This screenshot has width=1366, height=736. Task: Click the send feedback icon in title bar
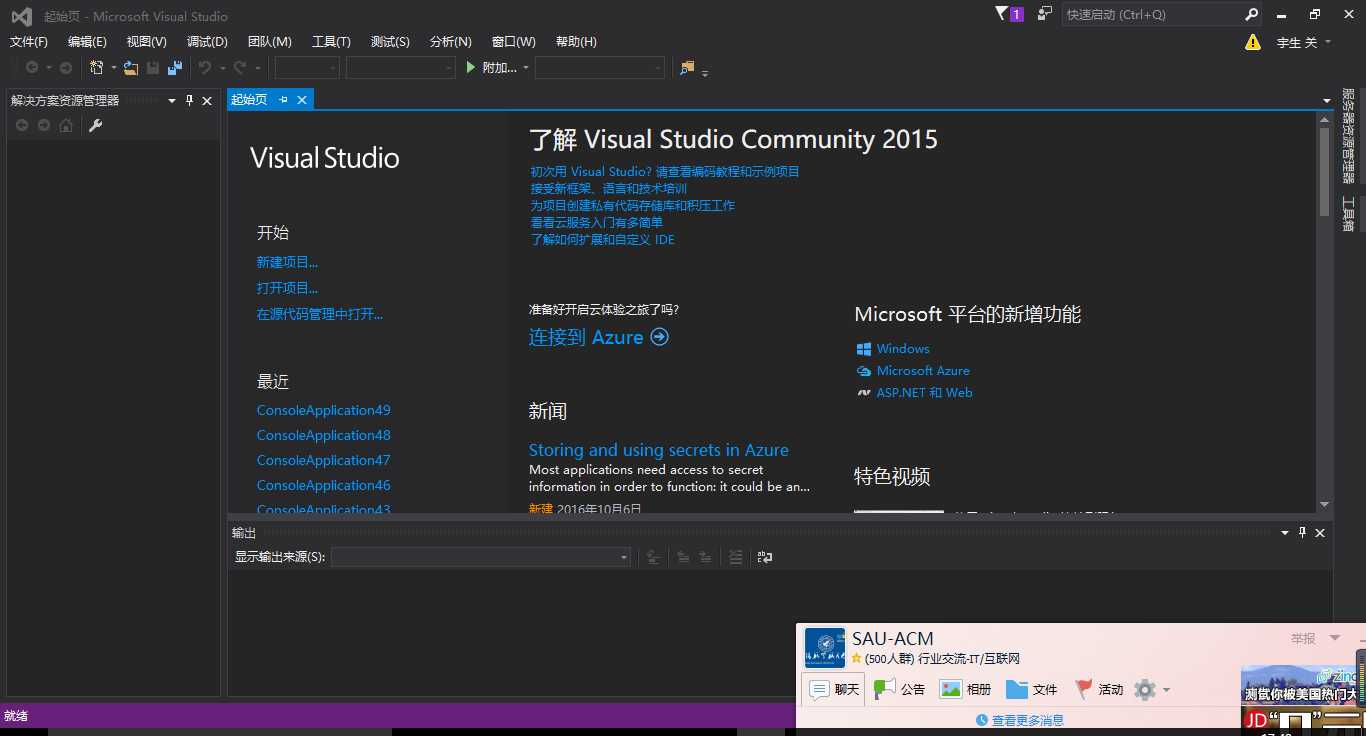point(1045,14)
